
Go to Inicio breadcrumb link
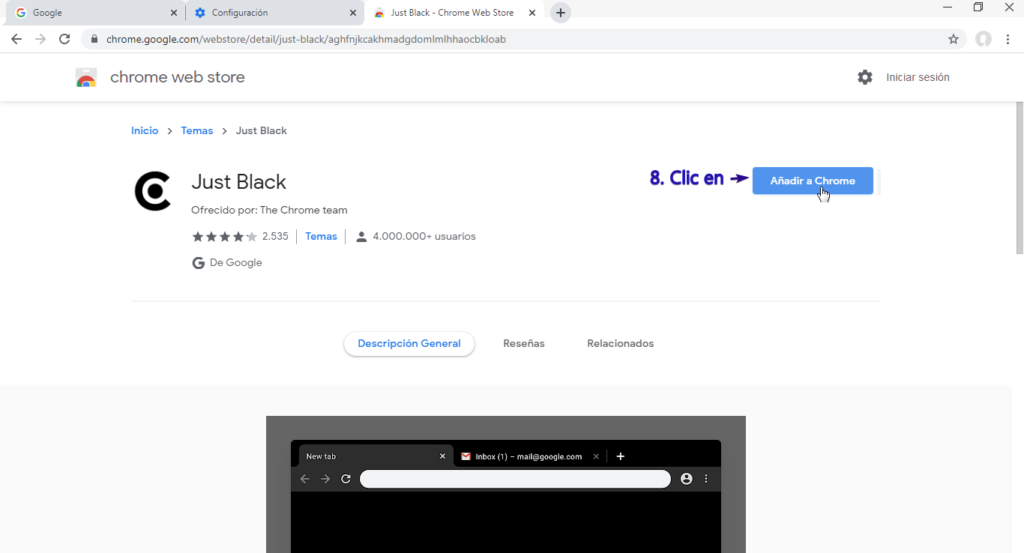point(144,131)
